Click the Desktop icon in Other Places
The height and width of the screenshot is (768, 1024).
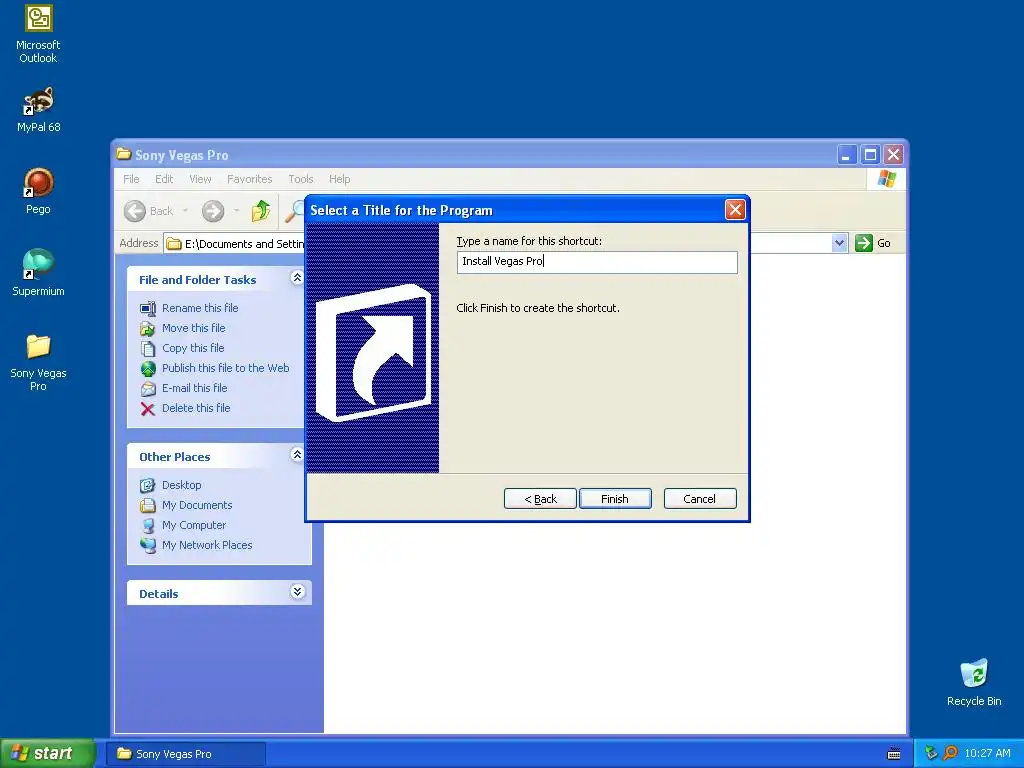pyautogui.click(x=148, y=485)
